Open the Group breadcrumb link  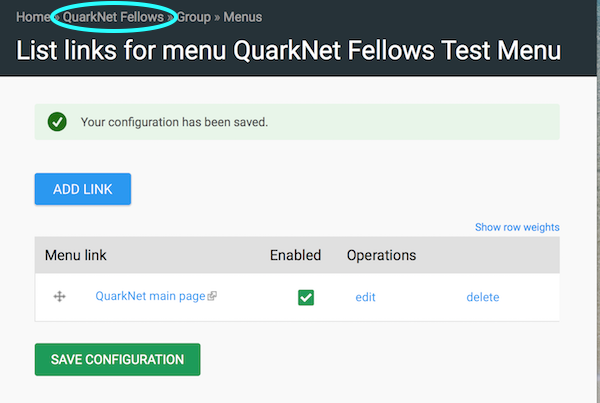point(194,17)
